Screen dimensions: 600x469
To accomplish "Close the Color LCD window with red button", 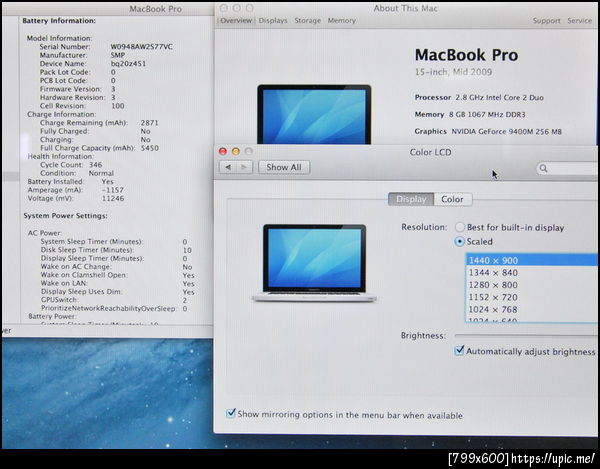I will 223,151.
